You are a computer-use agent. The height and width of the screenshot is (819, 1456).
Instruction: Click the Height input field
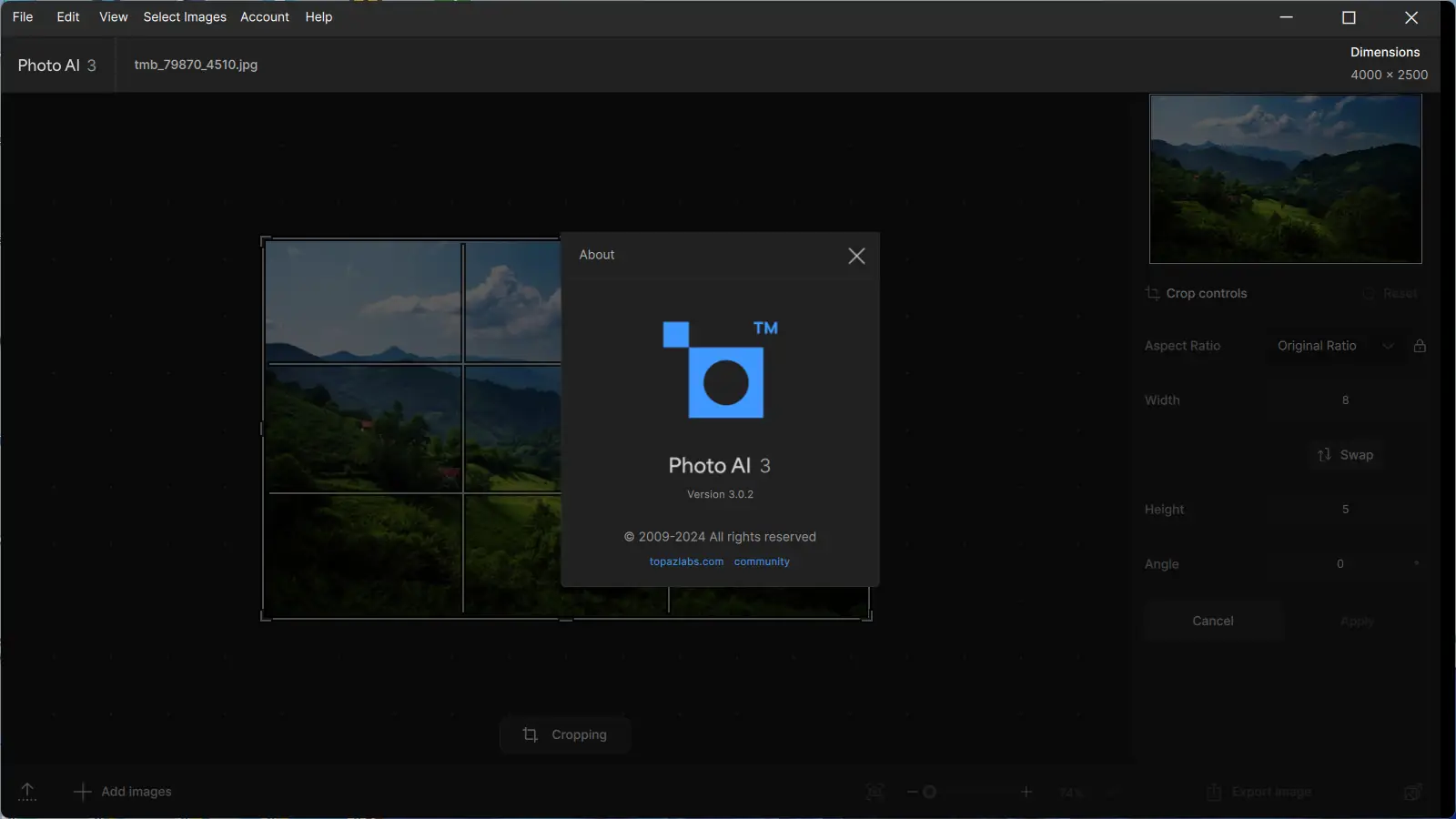(1345, 510)
